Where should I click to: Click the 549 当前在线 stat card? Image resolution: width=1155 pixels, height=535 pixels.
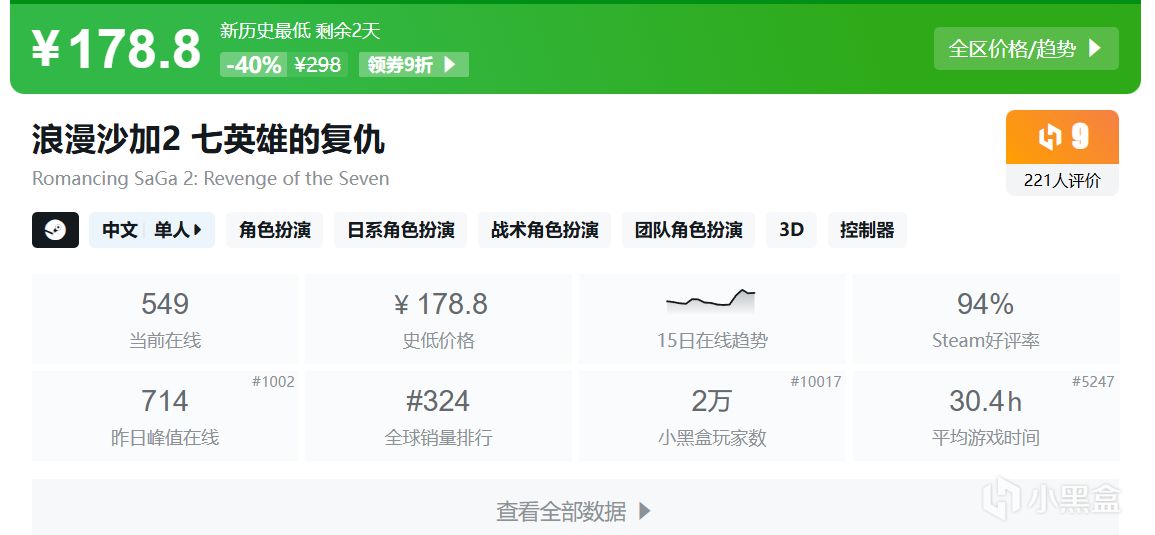(165, 318)
